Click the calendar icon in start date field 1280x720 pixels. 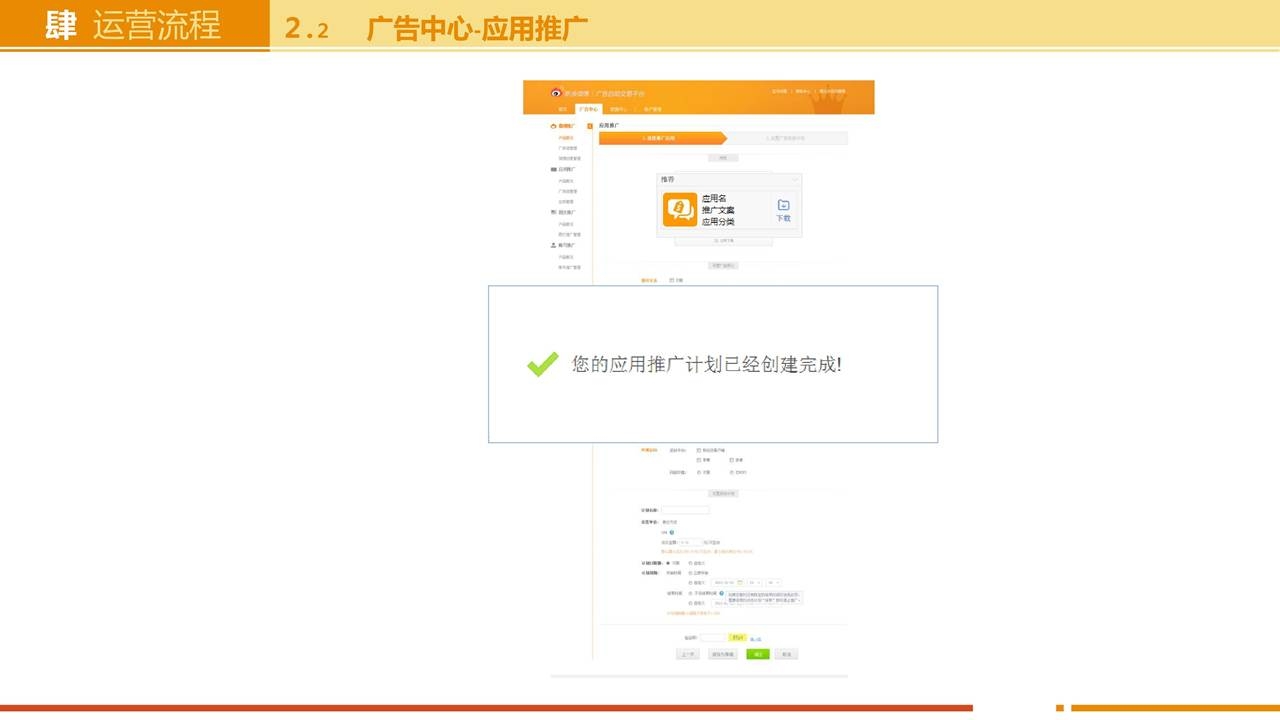(x=740, y=582)
